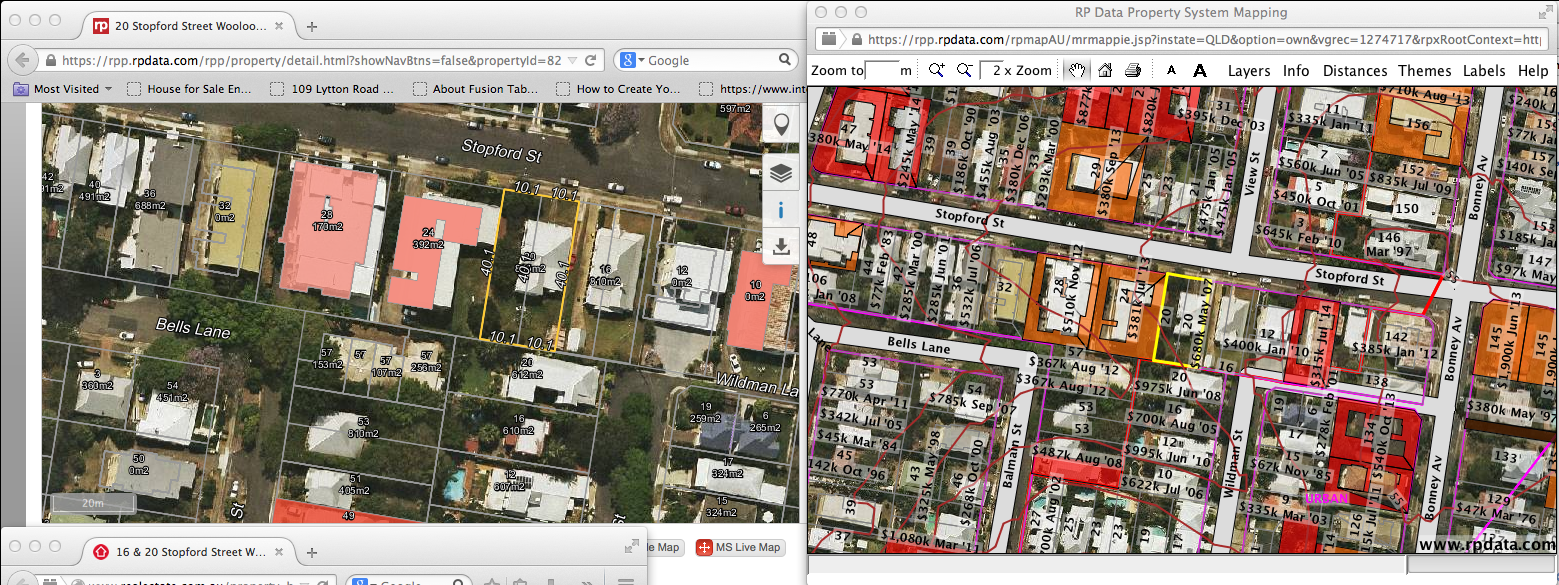Open 109 Lytton Road bookmark
This screenshot has width=1559, height=585.
[334, 89]
